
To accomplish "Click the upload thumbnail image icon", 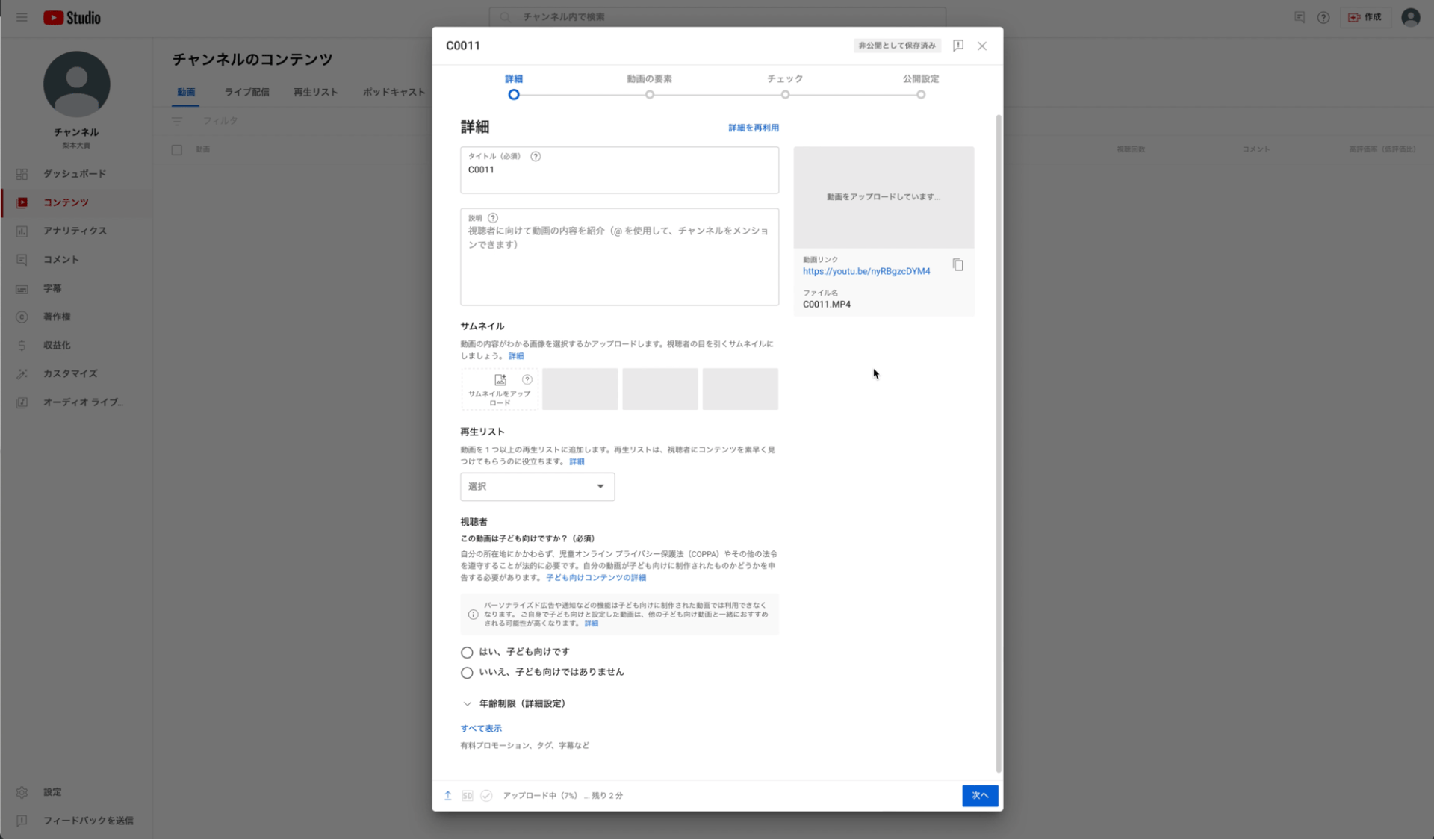I will (x=500, y=380).
